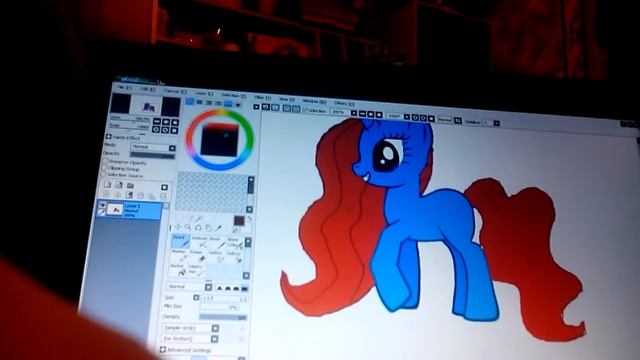Open the Window menu
640x360 pixels.
[314, 101]
